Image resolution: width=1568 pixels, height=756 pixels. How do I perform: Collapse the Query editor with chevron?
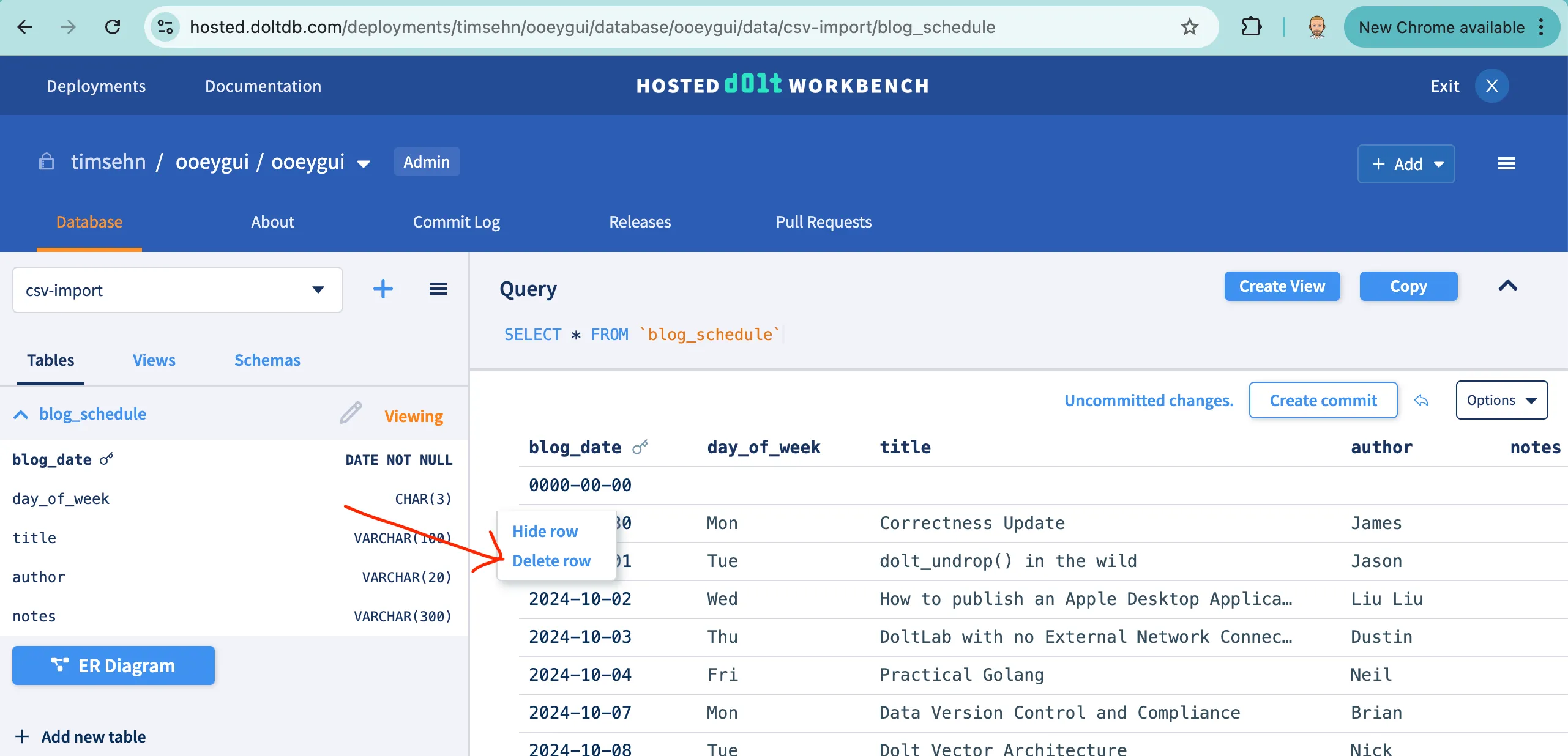click(1507, 286)
